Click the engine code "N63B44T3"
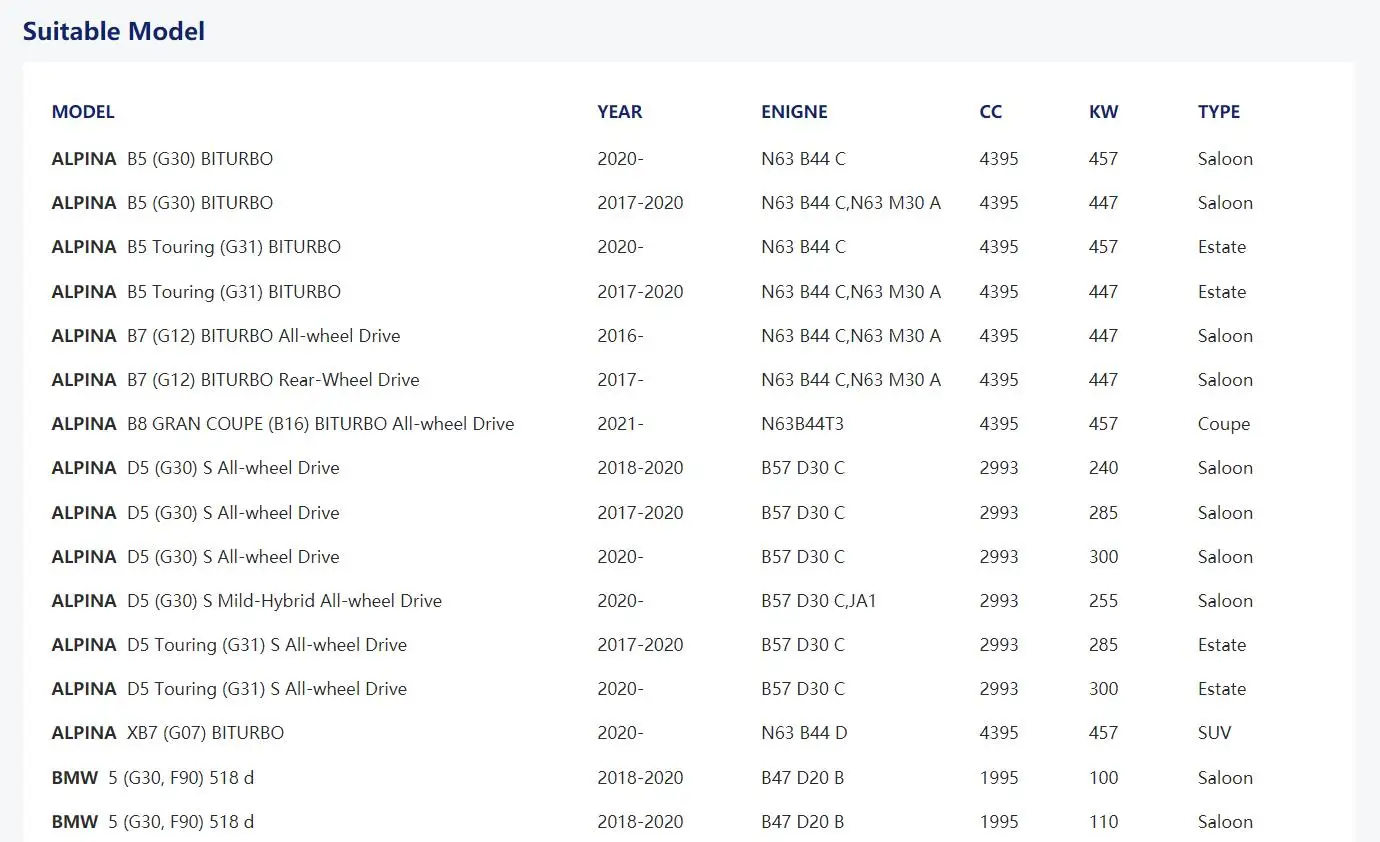This screenshot has height=842, width=1380. point(803,424)
